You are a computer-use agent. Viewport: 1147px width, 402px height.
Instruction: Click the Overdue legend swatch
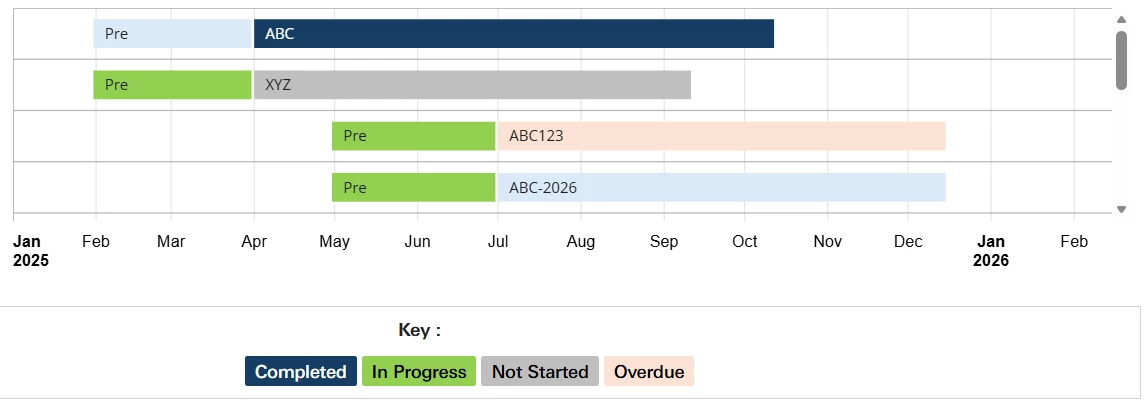click(649, 371)
